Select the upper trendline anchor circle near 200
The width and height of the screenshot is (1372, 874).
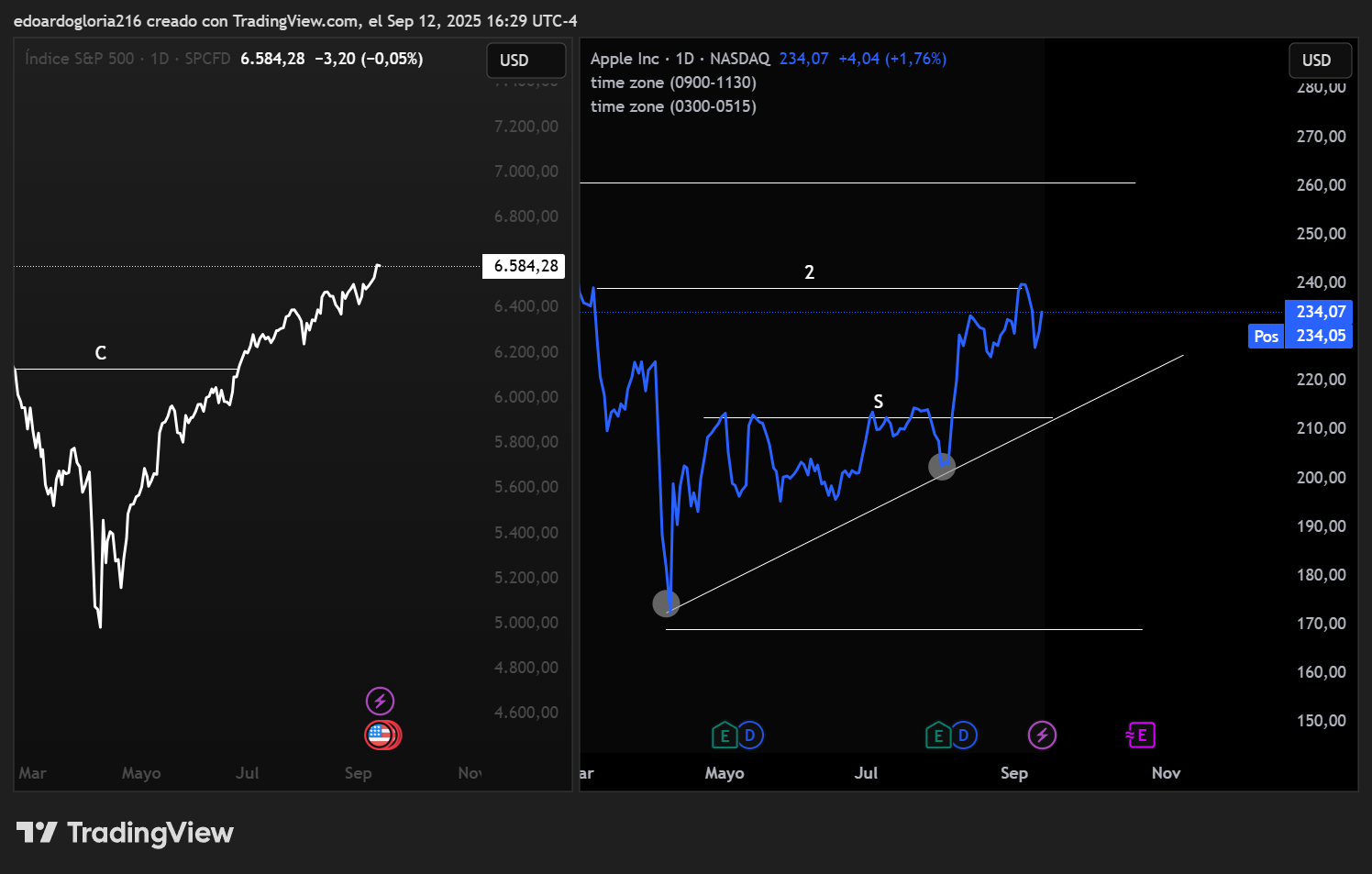coord(942,466)
